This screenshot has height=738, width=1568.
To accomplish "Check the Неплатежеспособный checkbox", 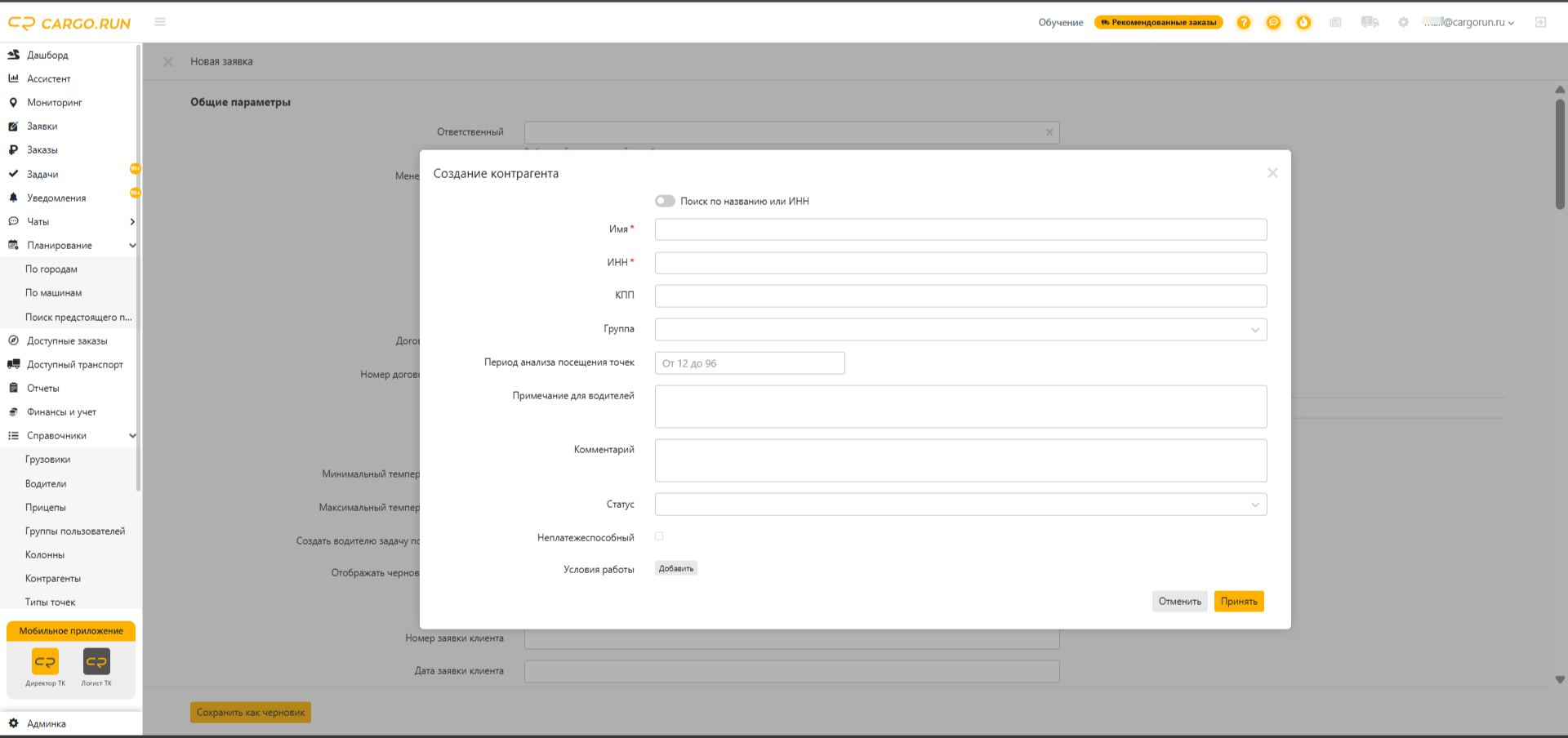I will [x=659, y=536].
